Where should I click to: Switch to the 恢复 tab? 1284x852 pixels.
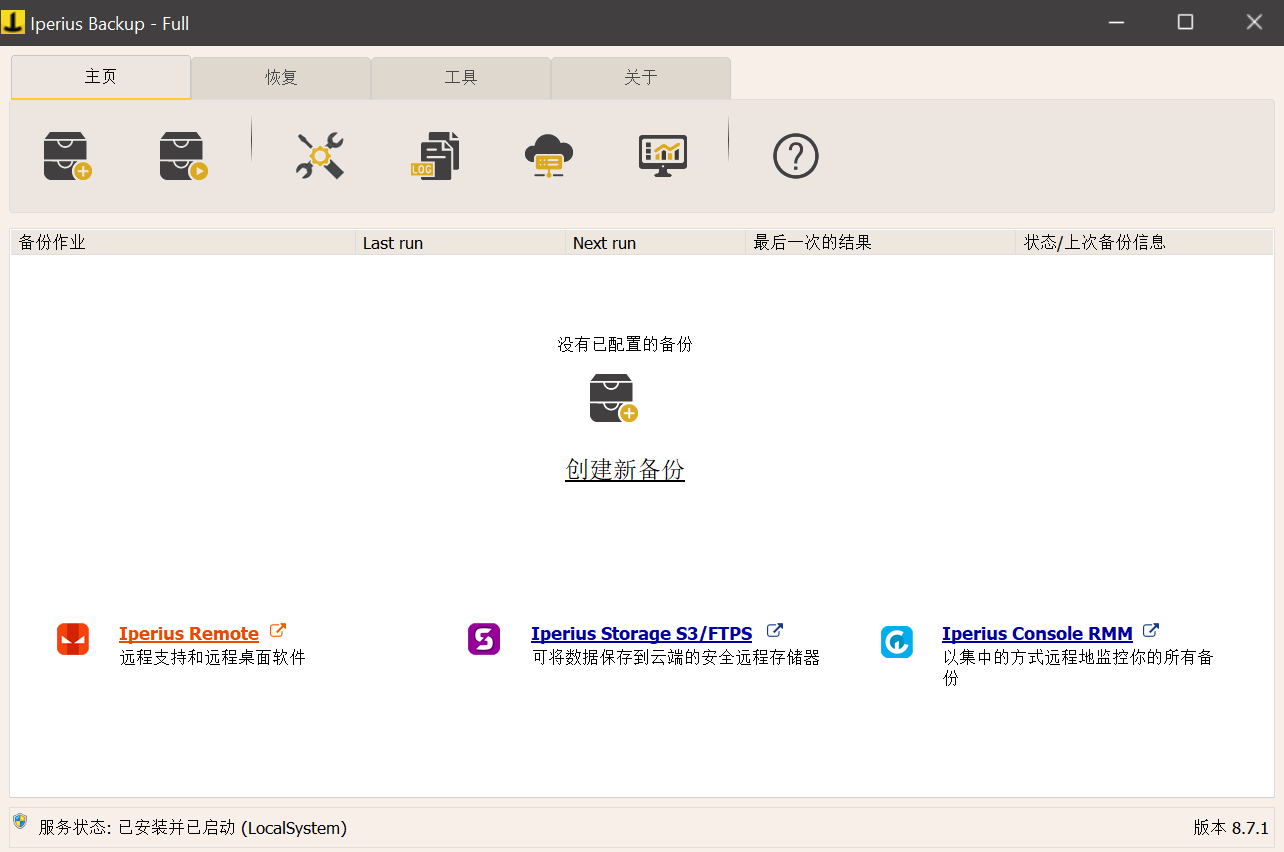(x=280, y=78)
